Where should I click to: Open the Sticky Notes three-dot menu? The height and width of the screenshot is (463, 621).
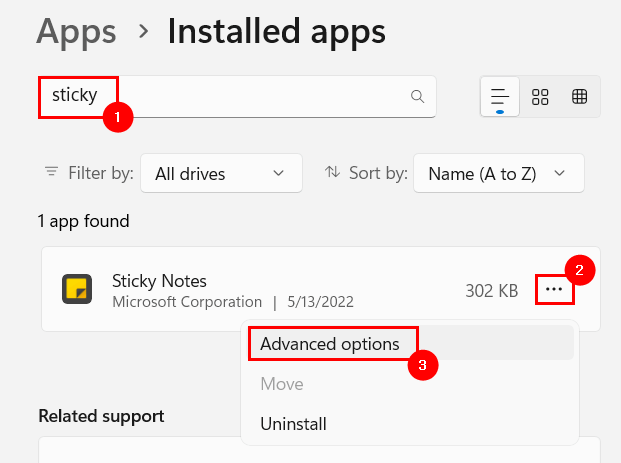(554, 290)
